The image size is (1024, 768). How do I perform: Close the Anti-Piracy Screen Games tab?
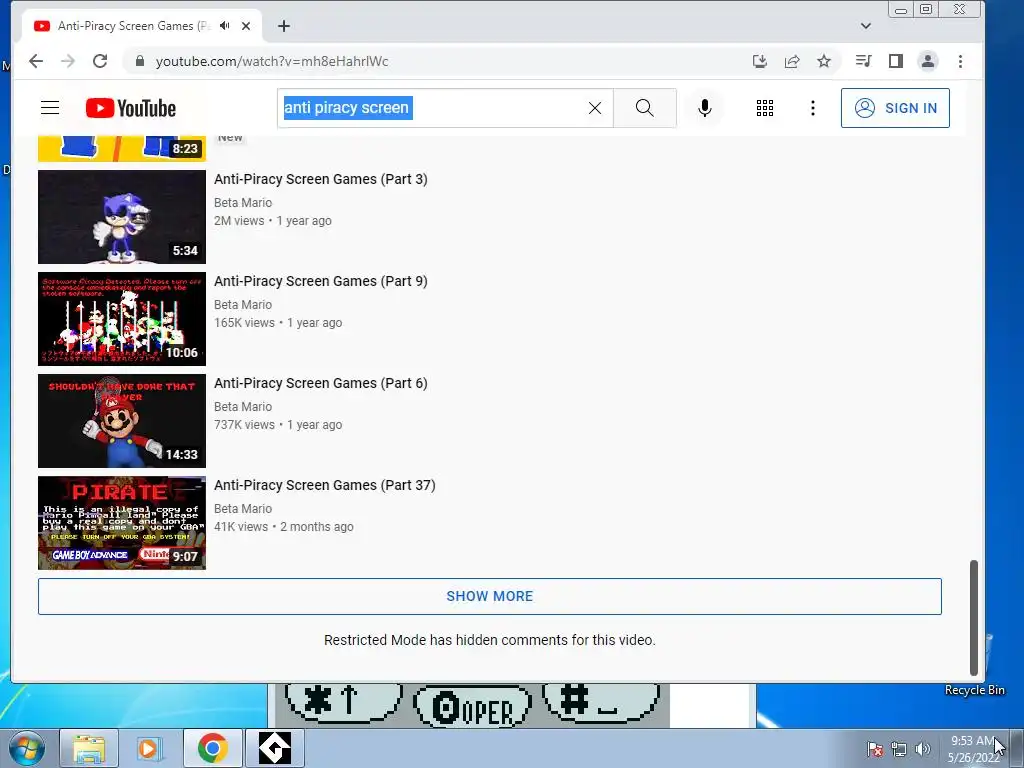click(x=246, y=26)
